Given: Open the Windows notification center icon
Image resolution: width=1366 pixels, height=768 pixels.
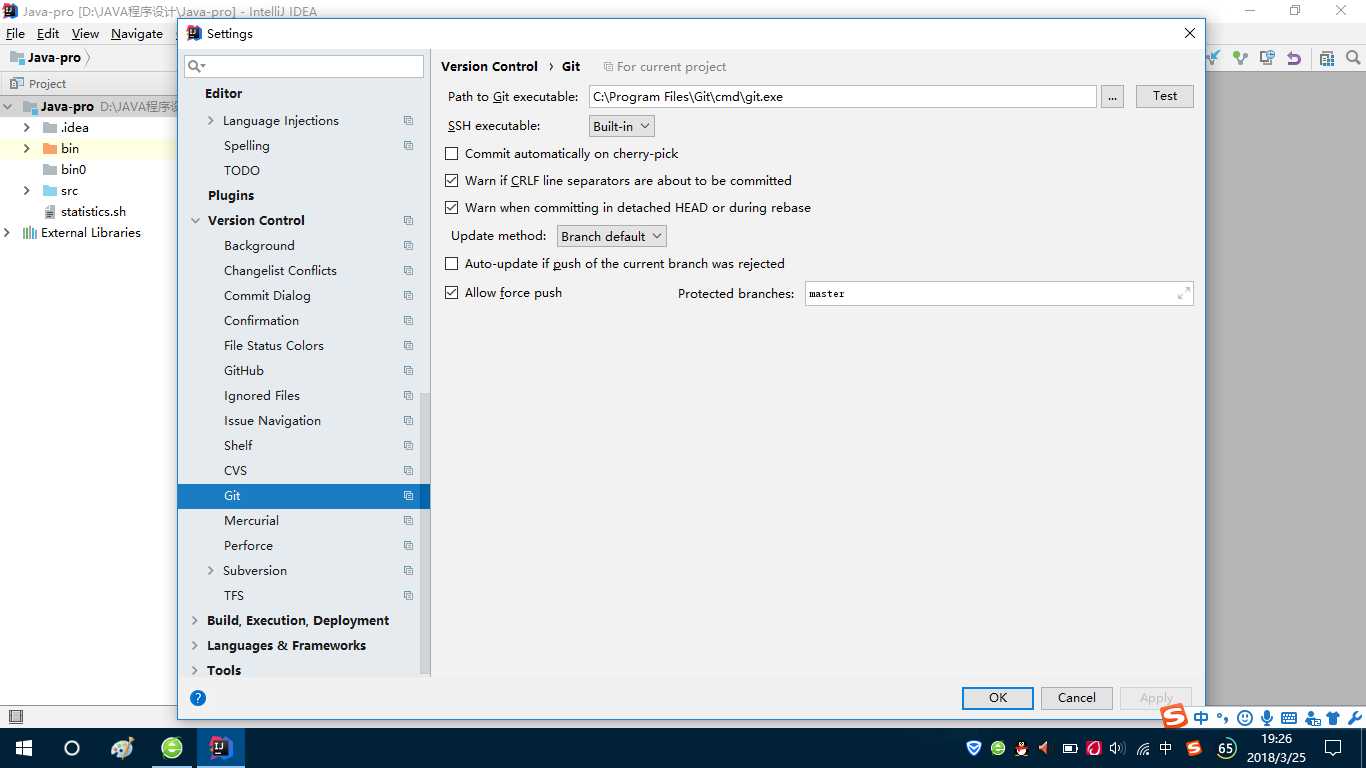Looking at the screenshot, I should (x=1333, y=748).
